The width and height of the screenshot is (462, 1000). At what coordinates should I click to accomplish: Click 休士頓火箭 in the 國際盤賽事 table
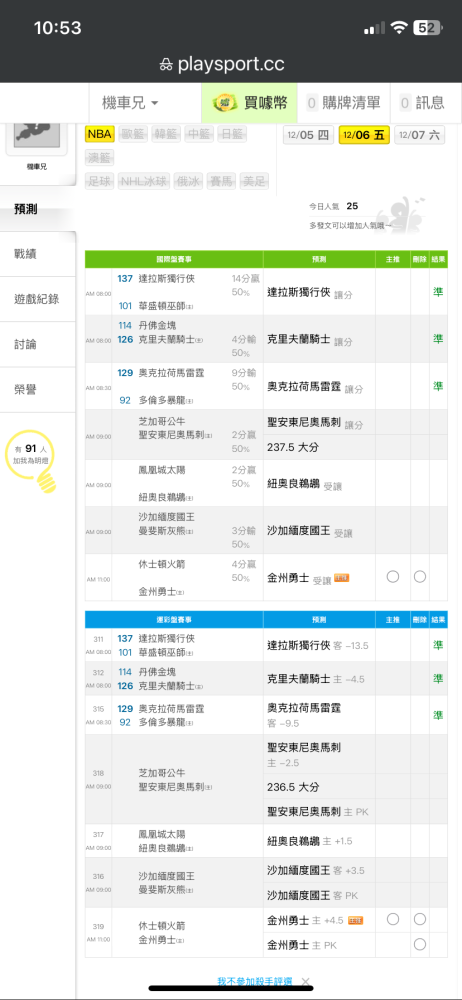pos(162,564)
